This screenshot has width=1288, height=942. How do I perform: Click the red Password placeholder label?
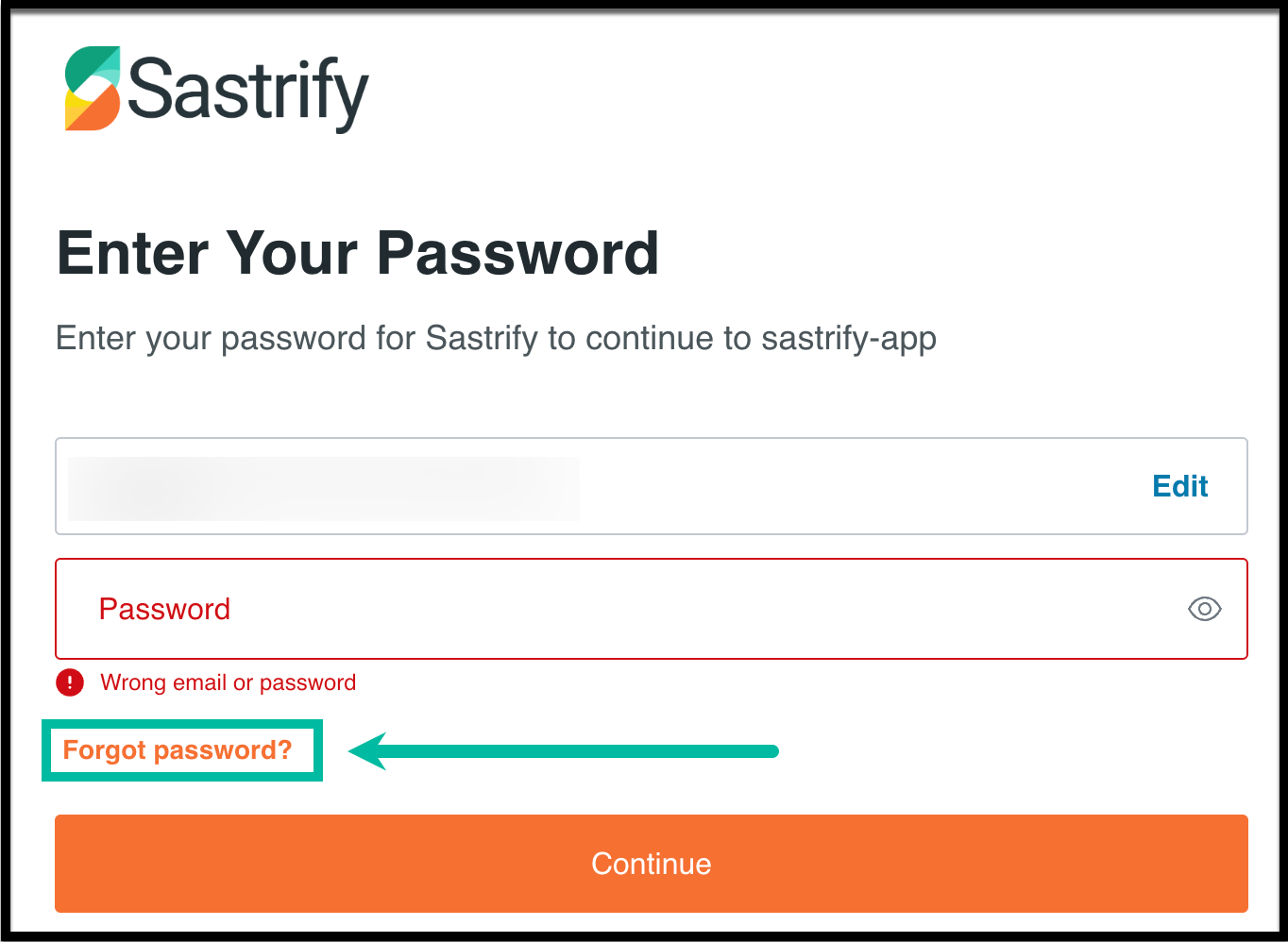164,609
